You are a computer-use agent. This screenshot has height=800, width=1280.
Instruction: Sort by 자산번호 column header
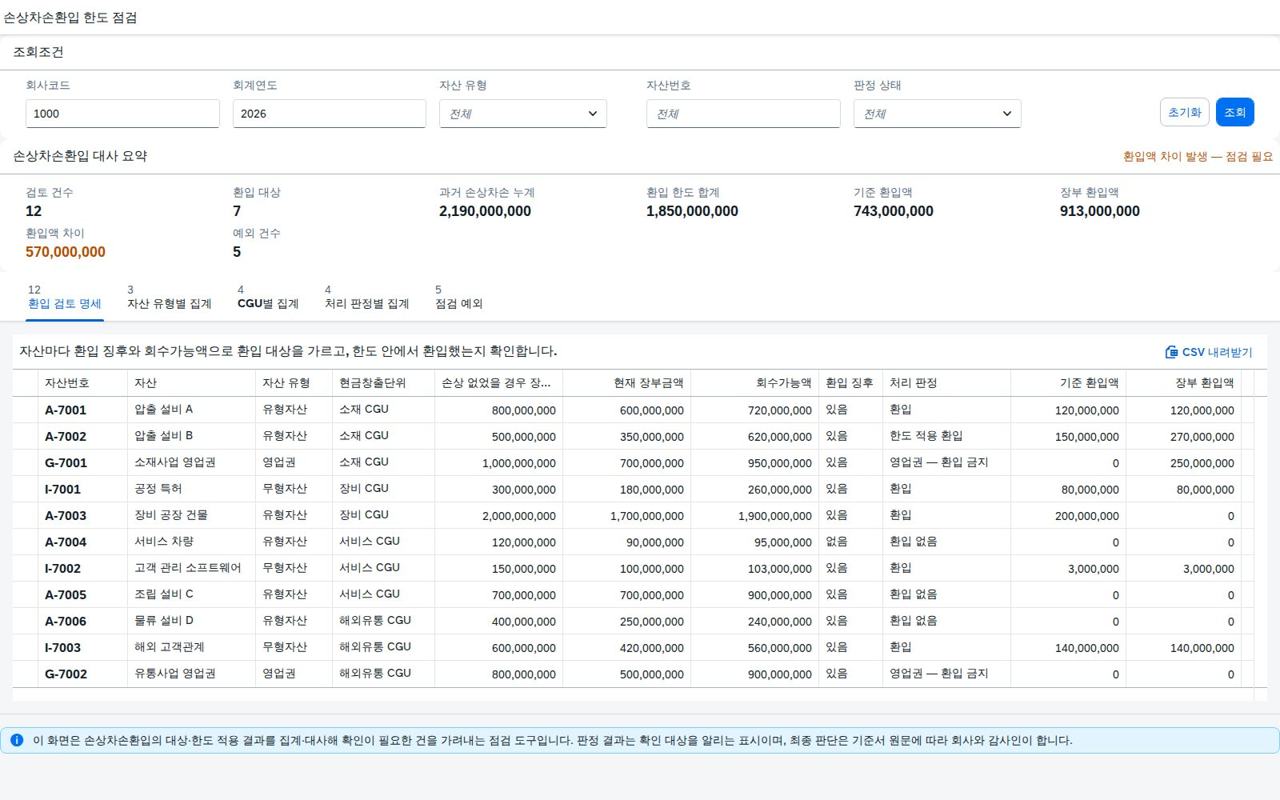point(83,383)
